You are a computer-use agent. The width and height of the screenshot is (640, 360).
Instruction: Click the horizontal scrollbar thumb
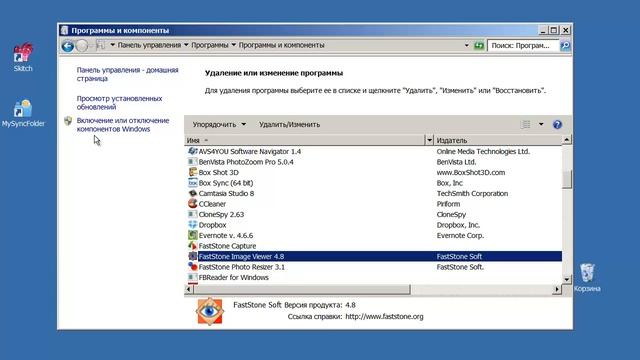pos(301,289)
